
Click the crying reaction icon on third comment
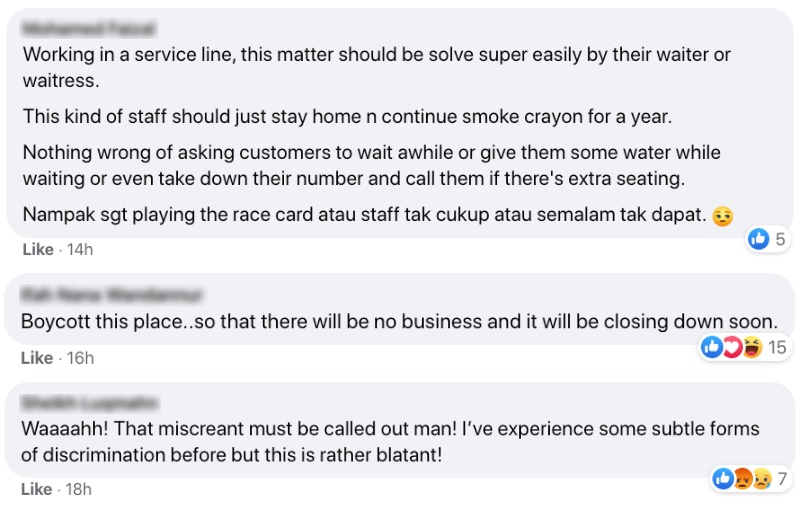(762, 478)
